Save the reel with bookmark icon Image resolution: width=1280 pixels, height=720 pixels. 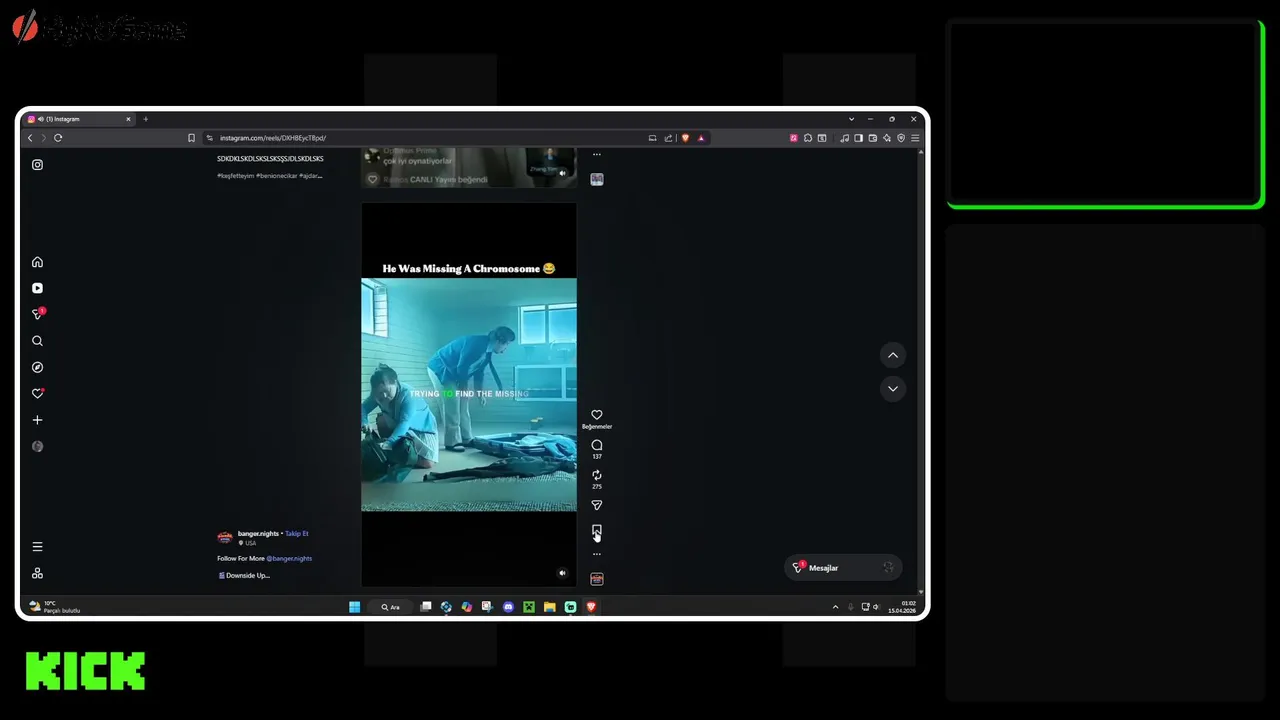pyautogui.click(x=597, y=531)
